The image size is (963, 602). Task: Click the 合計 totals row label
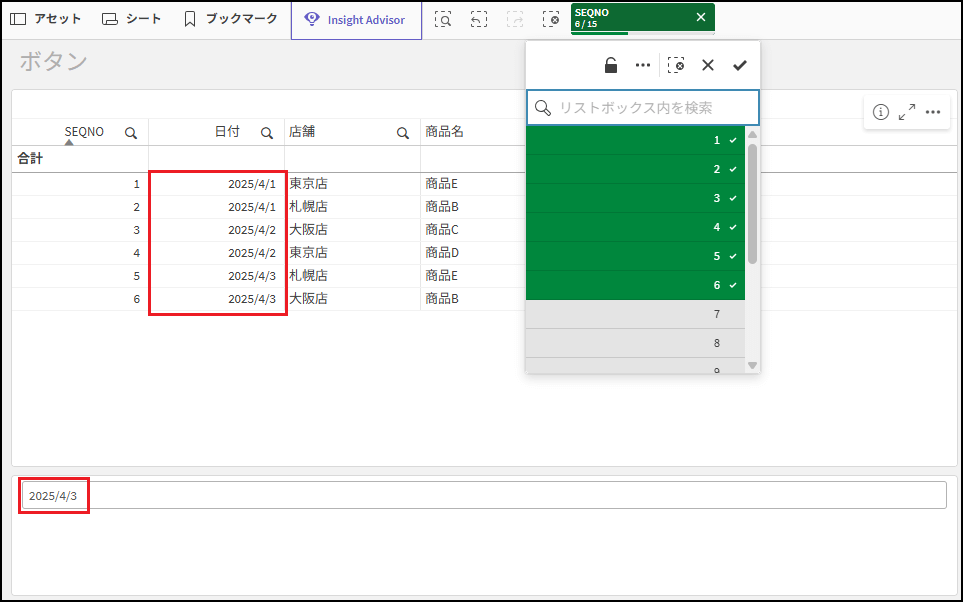pyautogui.click(x=30, y=158)
